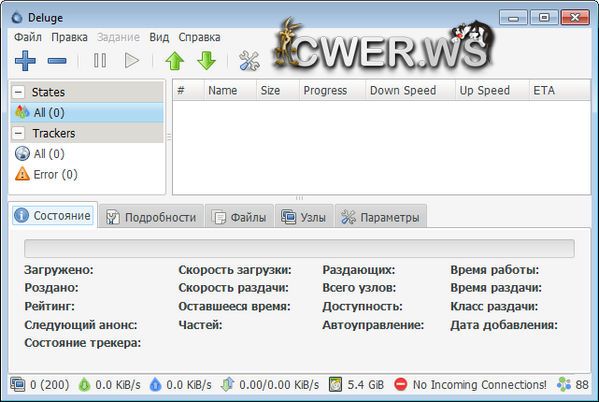Image resolution: width=599 pixels, height=402 pixels.
Task: Click the Deluge title bar app icon
Action: [x=17, y=18]
